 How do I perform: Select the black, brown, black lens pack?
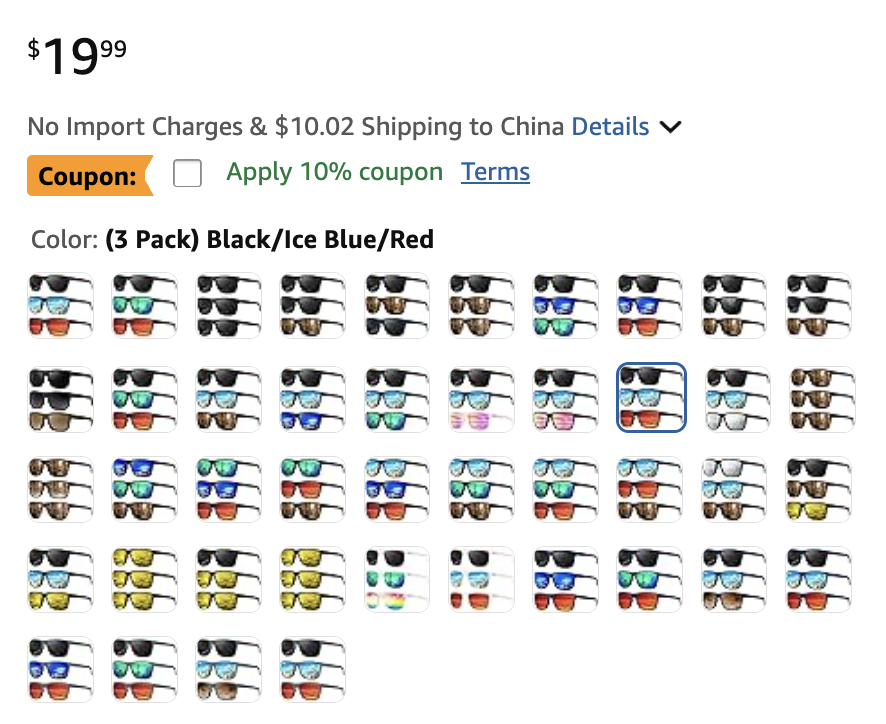point(397,306)
